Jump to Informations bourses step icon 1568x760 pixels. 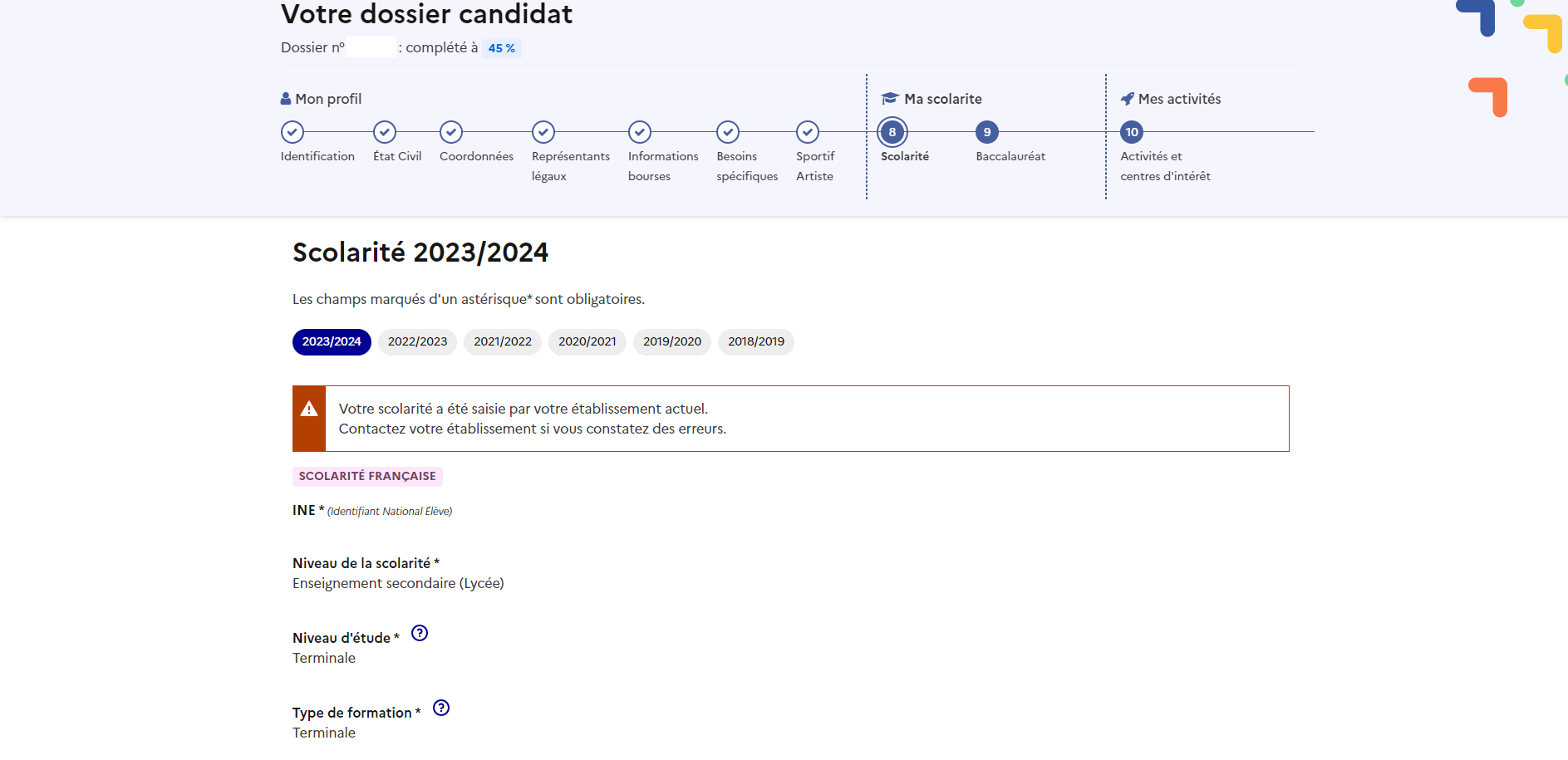coord(640,132)
